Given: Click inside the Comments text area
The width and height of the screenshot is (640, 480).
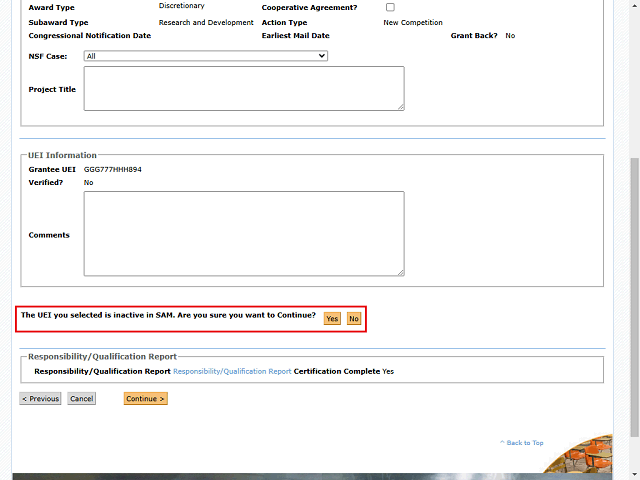Looking at the screenshot, I should click(x=244, y=233).
